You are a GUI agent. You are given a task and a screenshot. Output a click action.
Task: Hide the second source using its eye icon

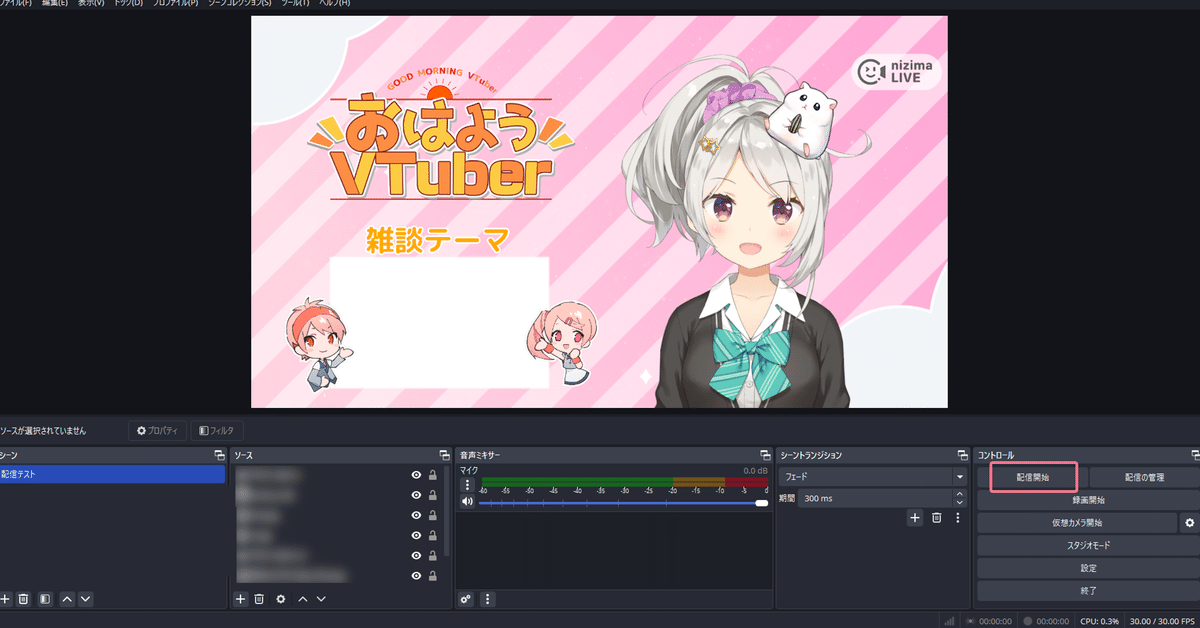pos(416,496)
